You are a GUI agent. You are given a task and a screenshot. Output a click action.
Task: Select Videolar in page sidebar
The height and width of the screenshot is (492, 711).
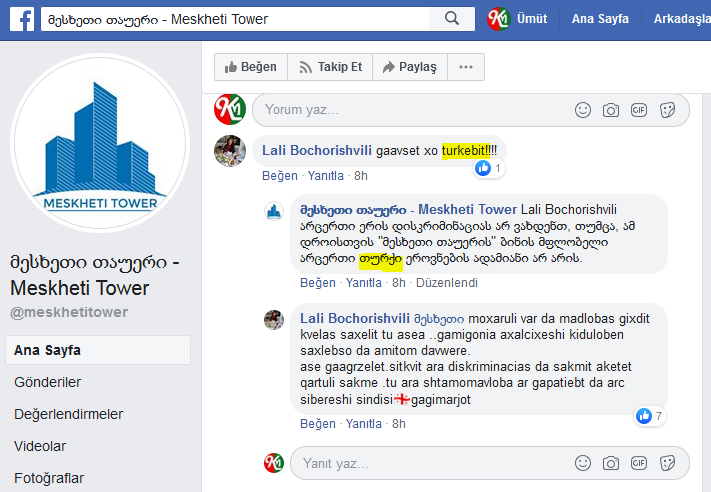click(x=40, y=446)
